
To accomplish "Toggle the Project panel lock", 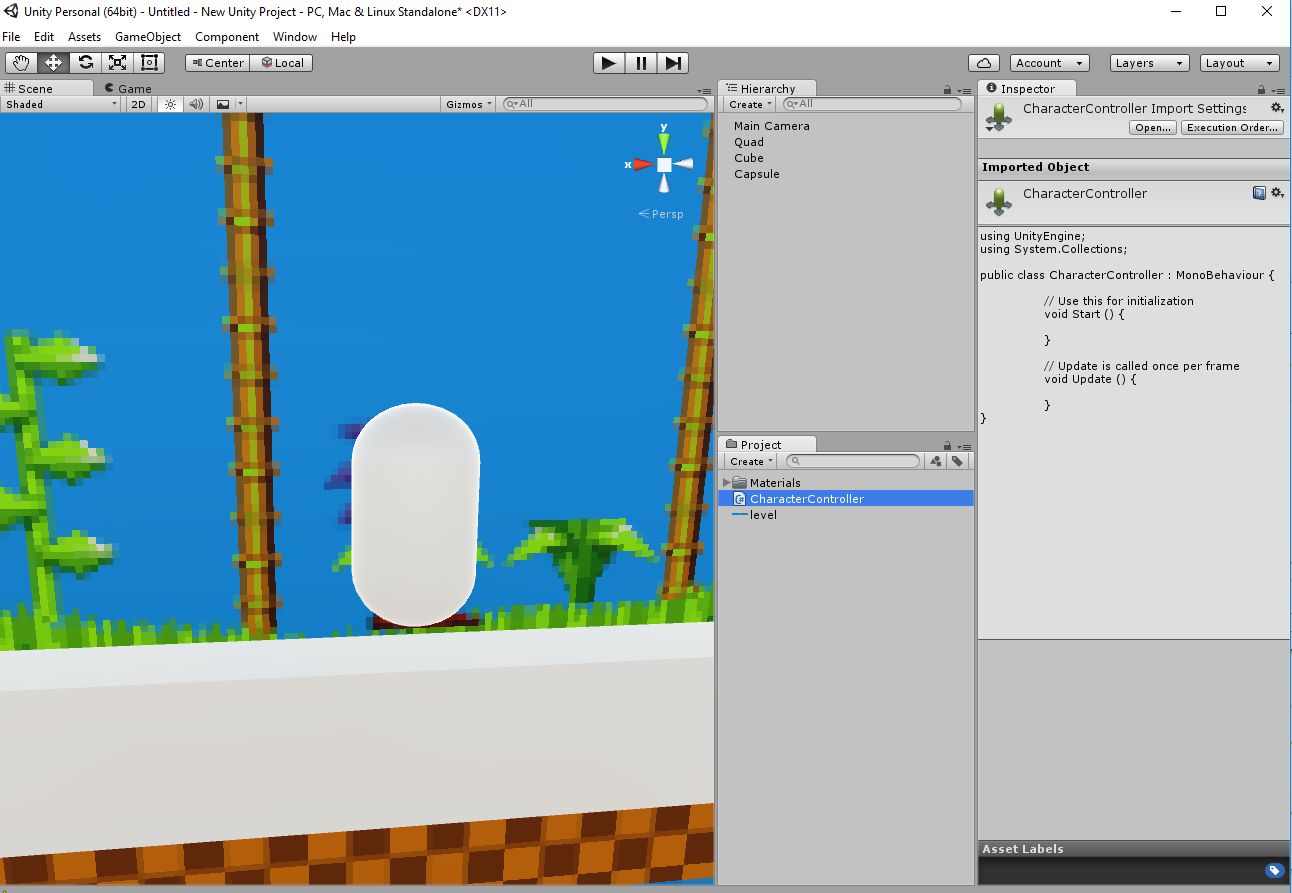I will [x=948, y=446].
